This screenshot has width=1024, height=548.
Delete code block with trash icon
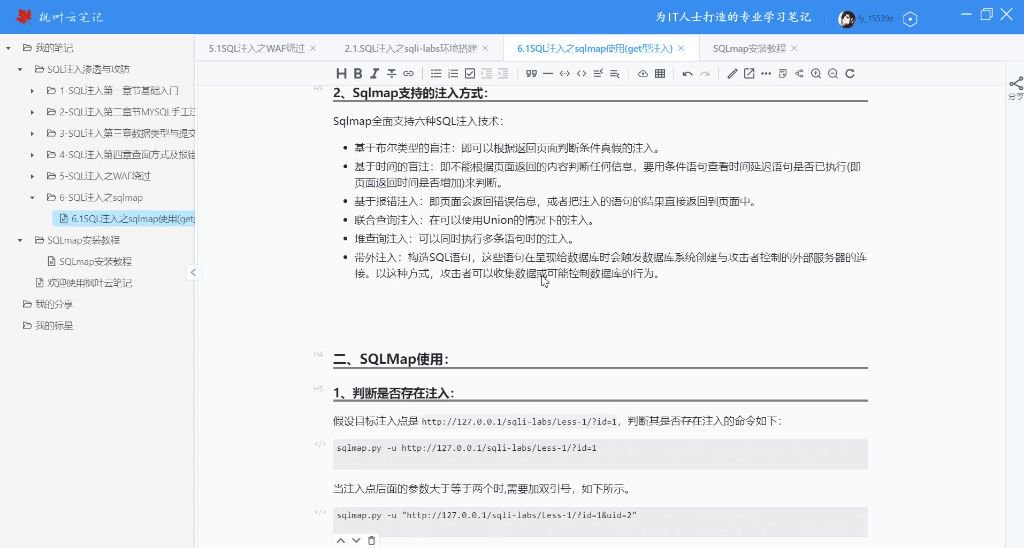click(372, 540)
